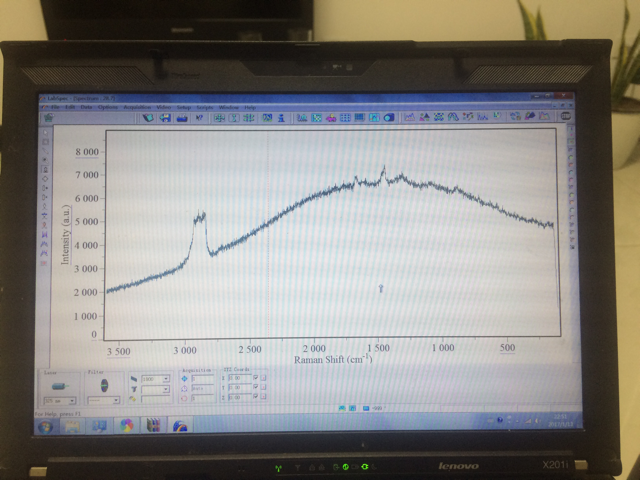Click the open file toolbar icon
The width and height of the screenshot is (640, 480).
[x=148, y=118]
